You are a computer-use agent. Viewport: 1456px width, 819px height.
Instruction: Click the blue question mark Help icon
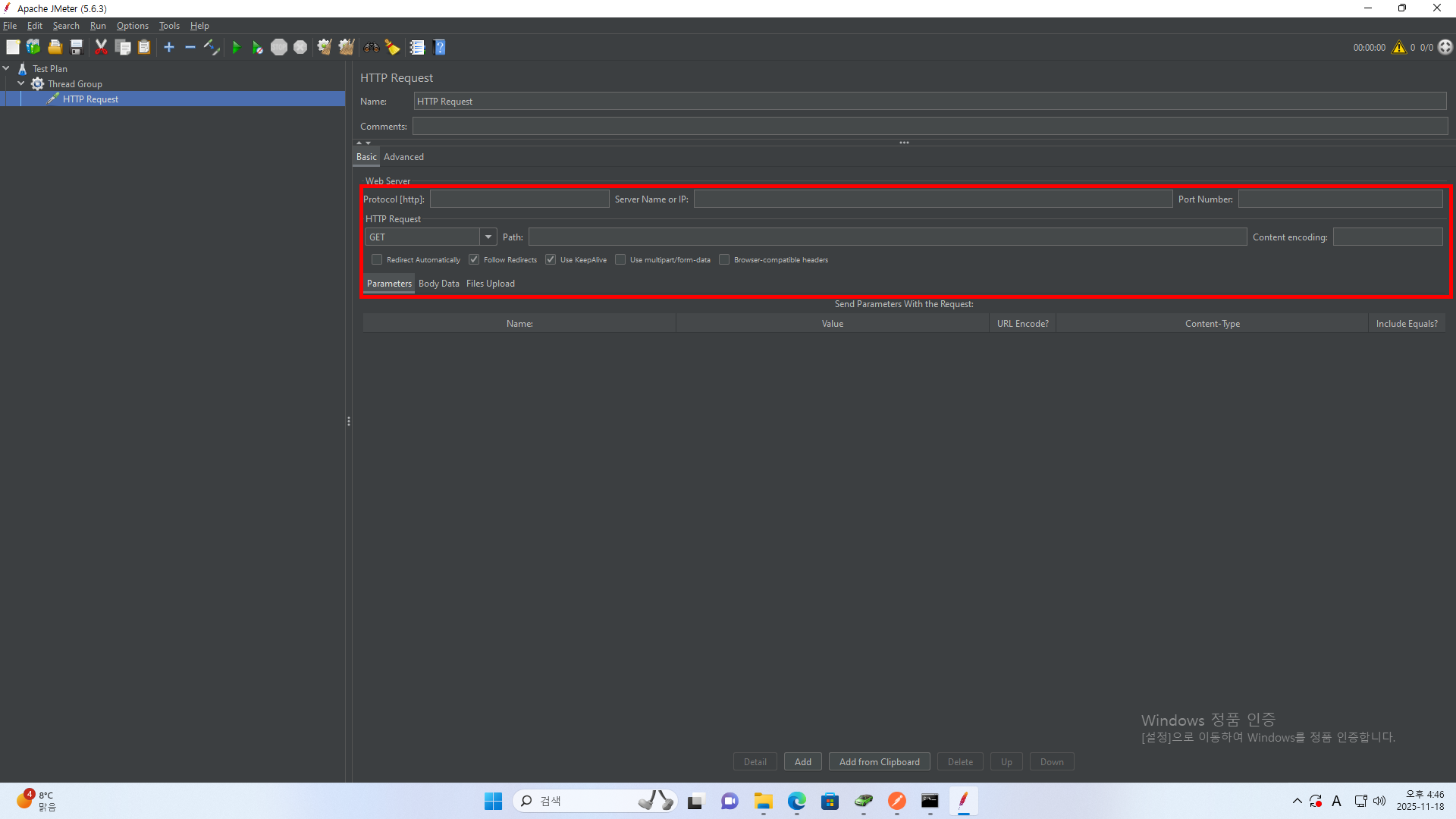[x=440, y=47]
